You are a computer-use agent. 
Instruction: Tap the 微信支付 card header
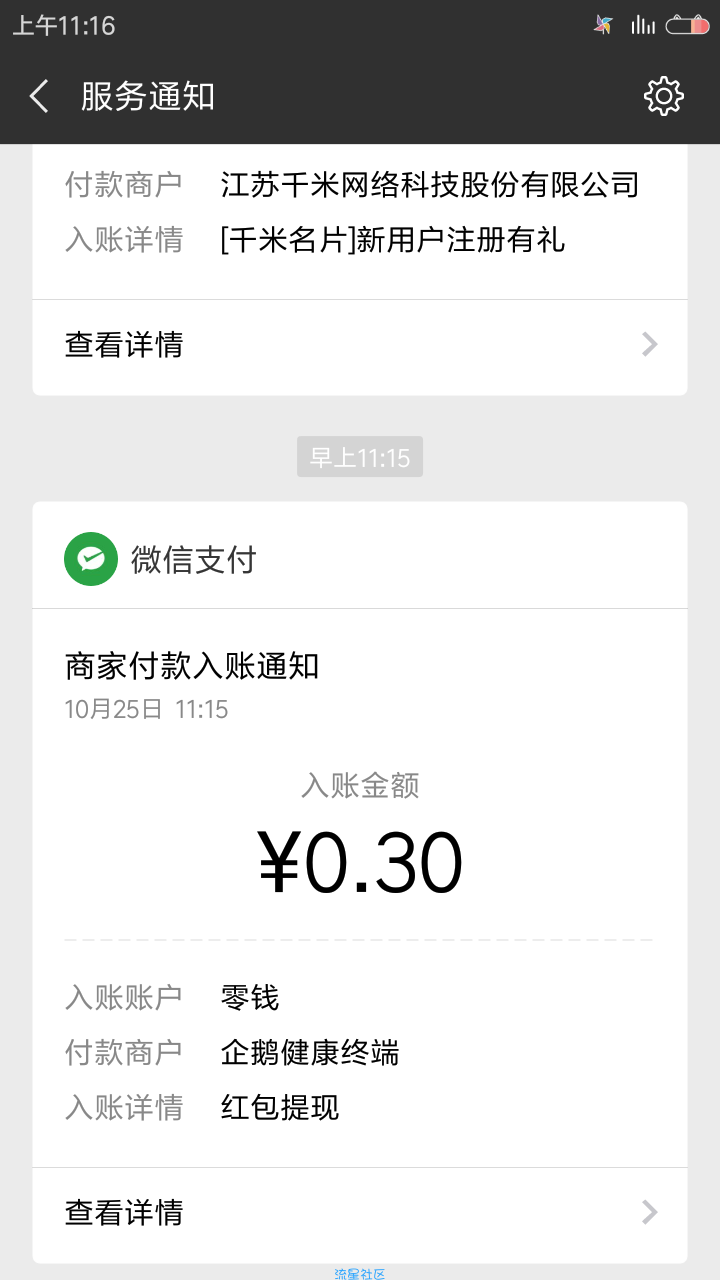click(x=360, y=558)
